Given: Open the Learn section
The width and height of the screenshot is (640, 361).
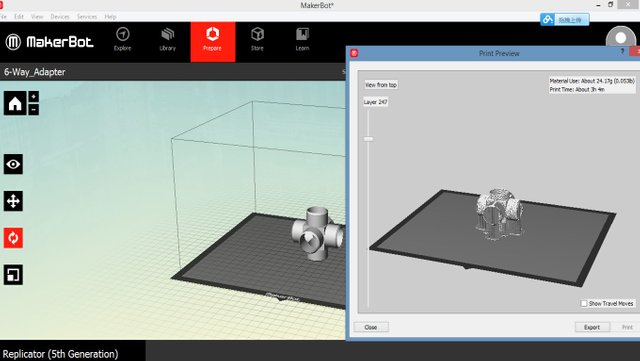Looking at the screenshot, I should click(302, 40).
